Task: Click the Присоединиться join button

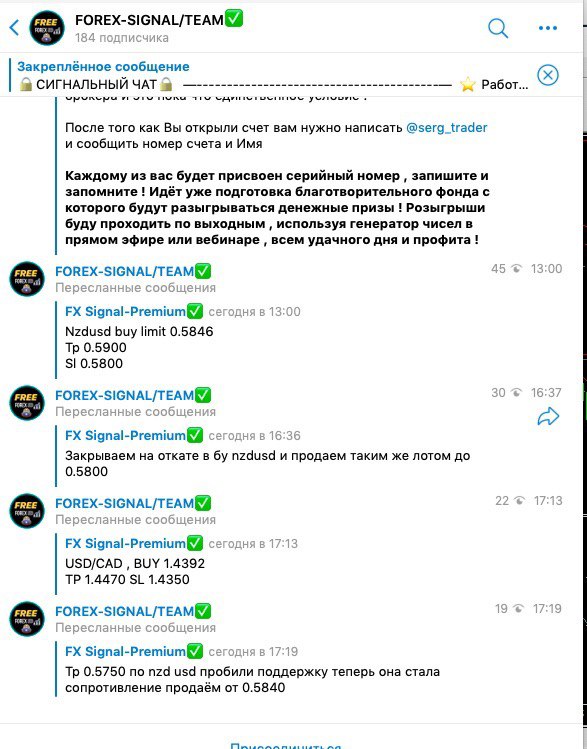Action: pos(286,745)
